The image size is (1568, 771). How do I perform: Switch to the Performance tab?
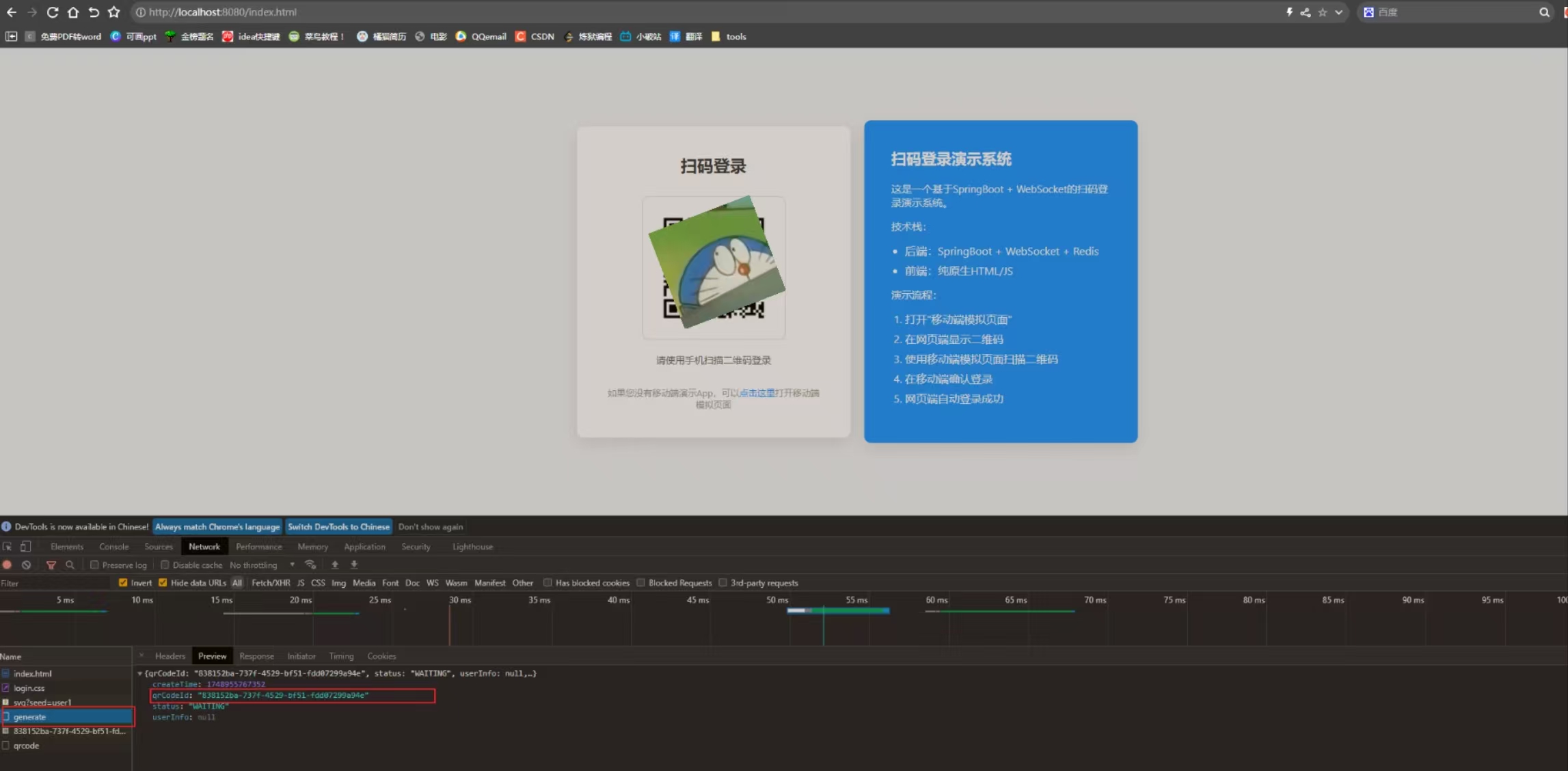point(259,547)
